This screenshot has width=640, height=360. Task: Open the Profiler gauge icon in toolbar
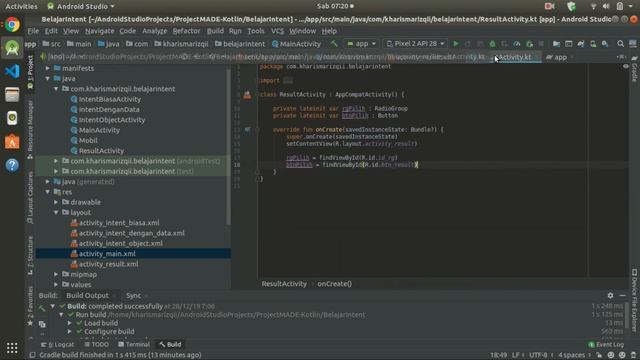(x=517, y=44)
